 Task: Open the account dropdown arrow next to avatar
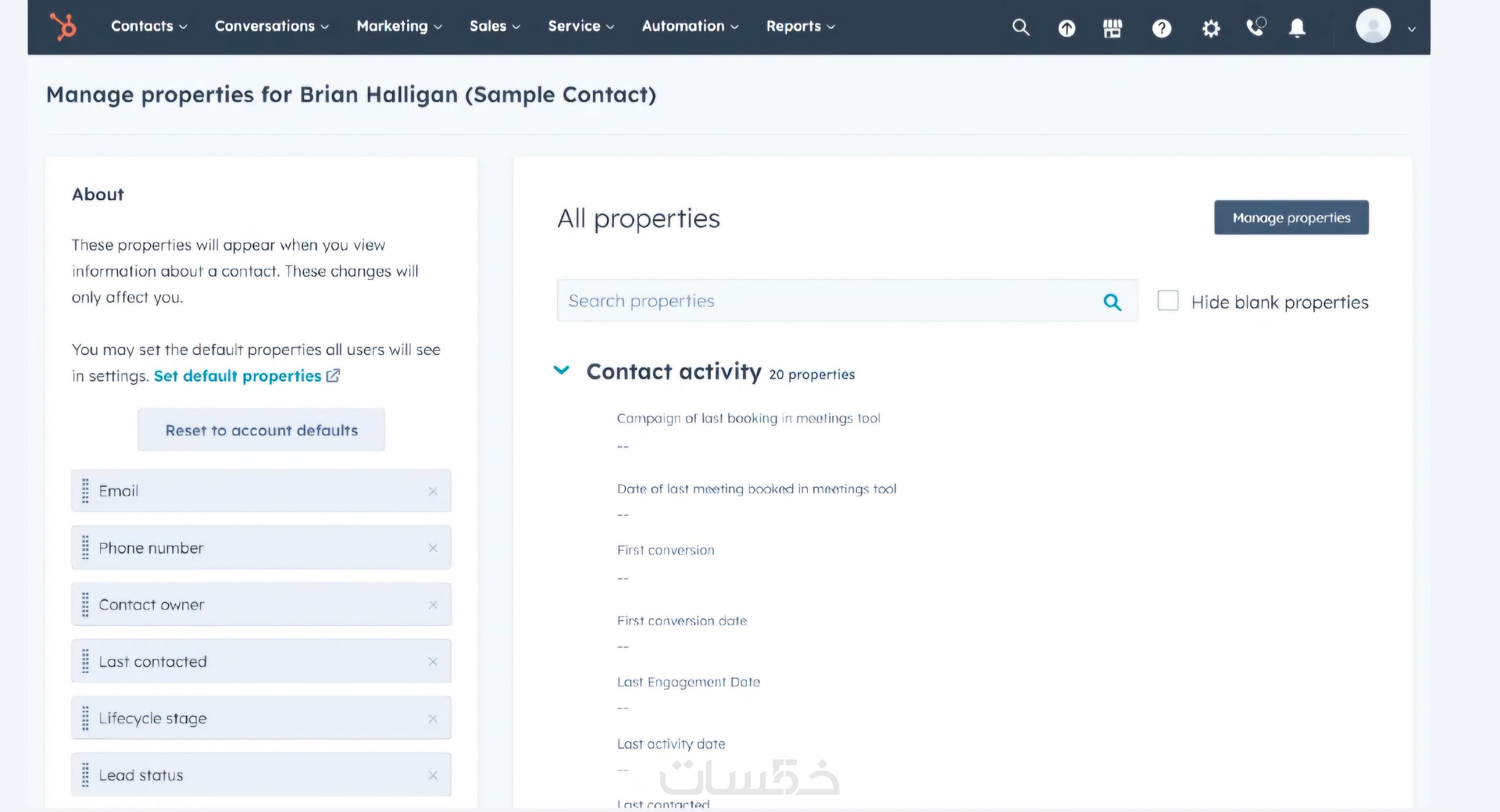click(x=1411, y=28)
